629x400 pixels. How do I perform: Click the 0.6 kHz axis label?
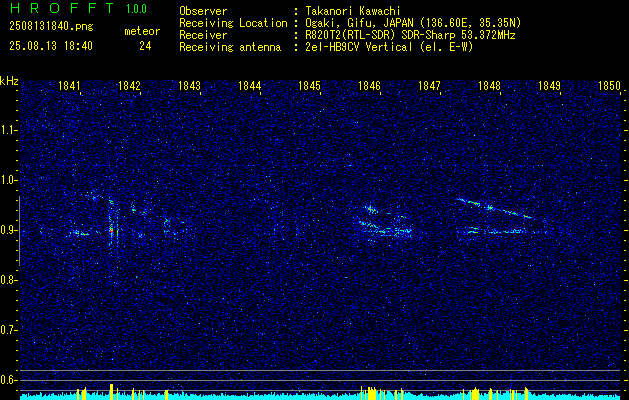pos(8,380)
